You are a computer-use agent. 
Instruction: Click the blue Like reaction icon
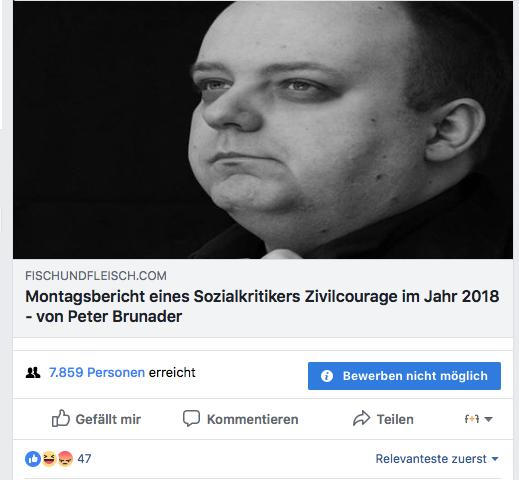click(33, 459)
